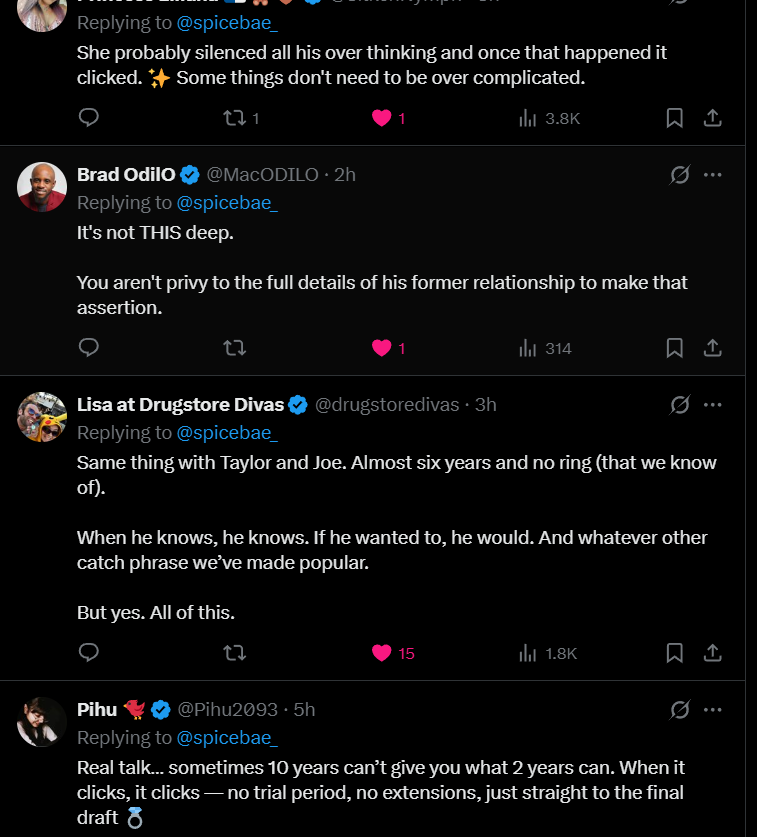Unlike Lisa's tweet with 15 likes
Image resolution: width=757 pixels, height=837 pixels.
(x=381, y=653)
